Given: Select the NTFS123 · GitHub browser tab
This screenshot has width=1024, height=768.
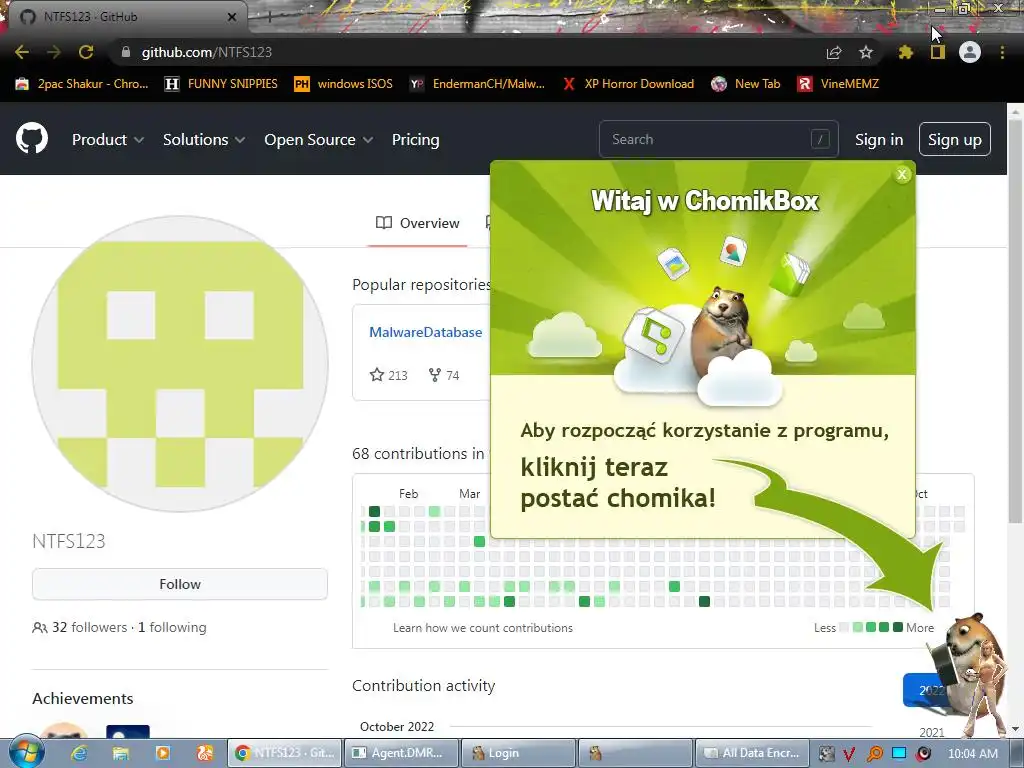Looking at the screenshot, I should [x=124, y=17].
